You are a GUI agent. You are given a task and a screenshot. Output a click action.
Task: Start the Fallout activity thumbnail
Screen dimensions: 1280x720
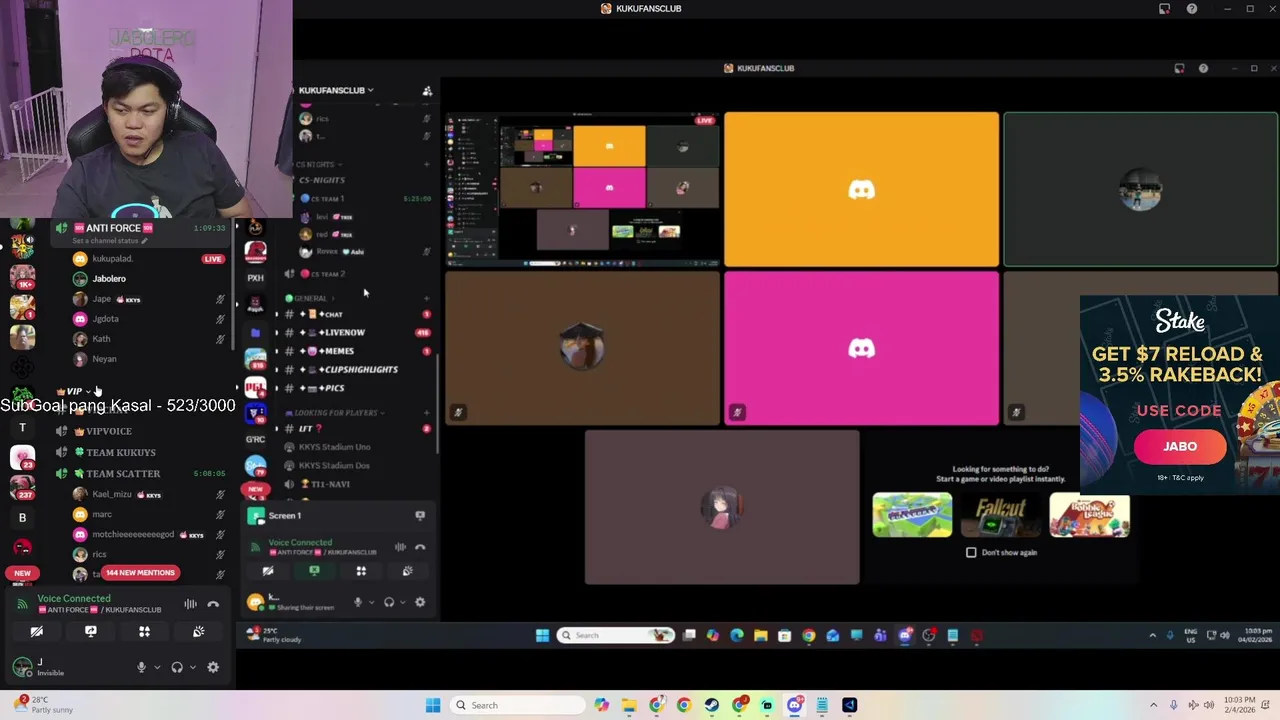(1000, 515)
